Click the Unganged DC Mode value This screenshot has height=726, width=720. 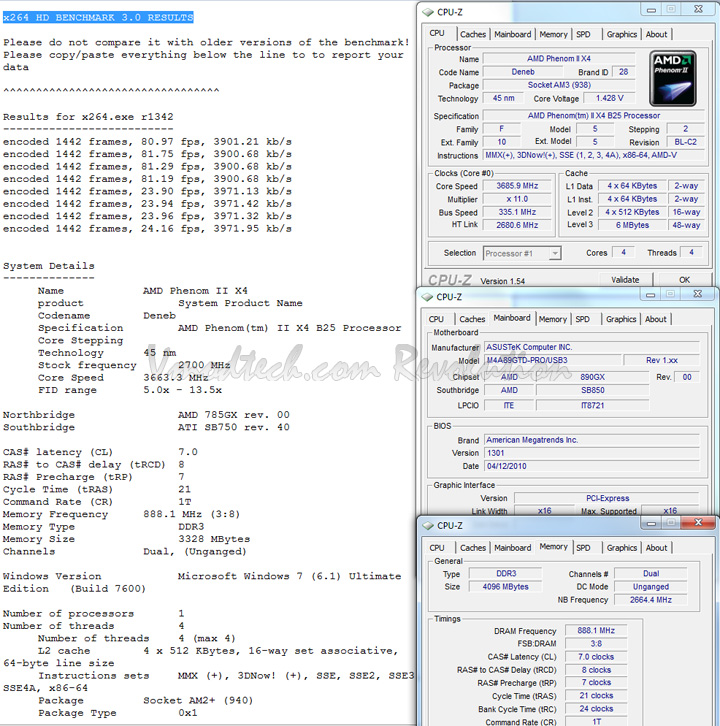click(651, 587)
